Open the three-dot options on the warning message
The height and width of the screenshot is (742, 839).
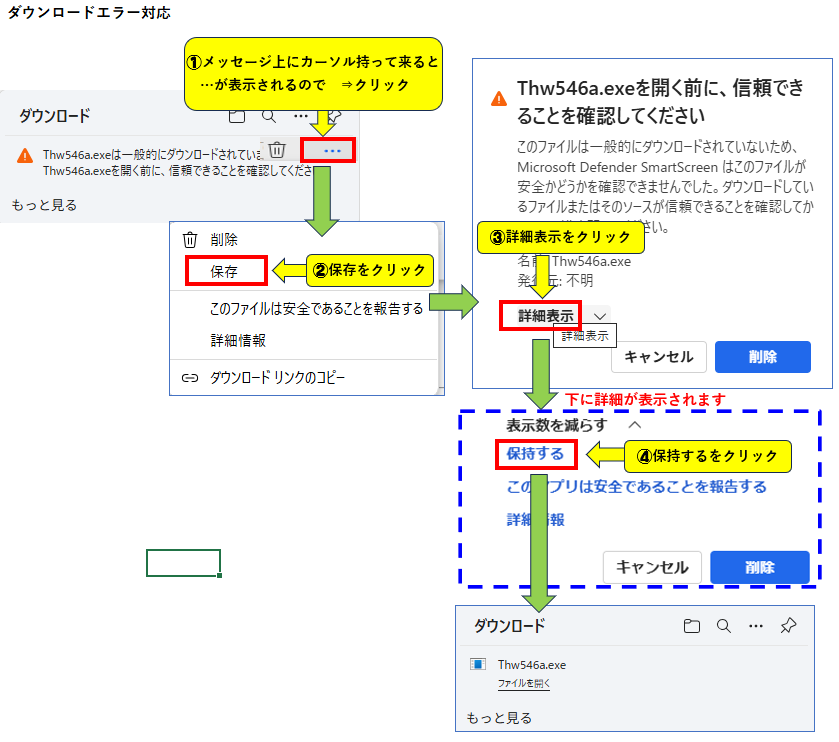332,150
